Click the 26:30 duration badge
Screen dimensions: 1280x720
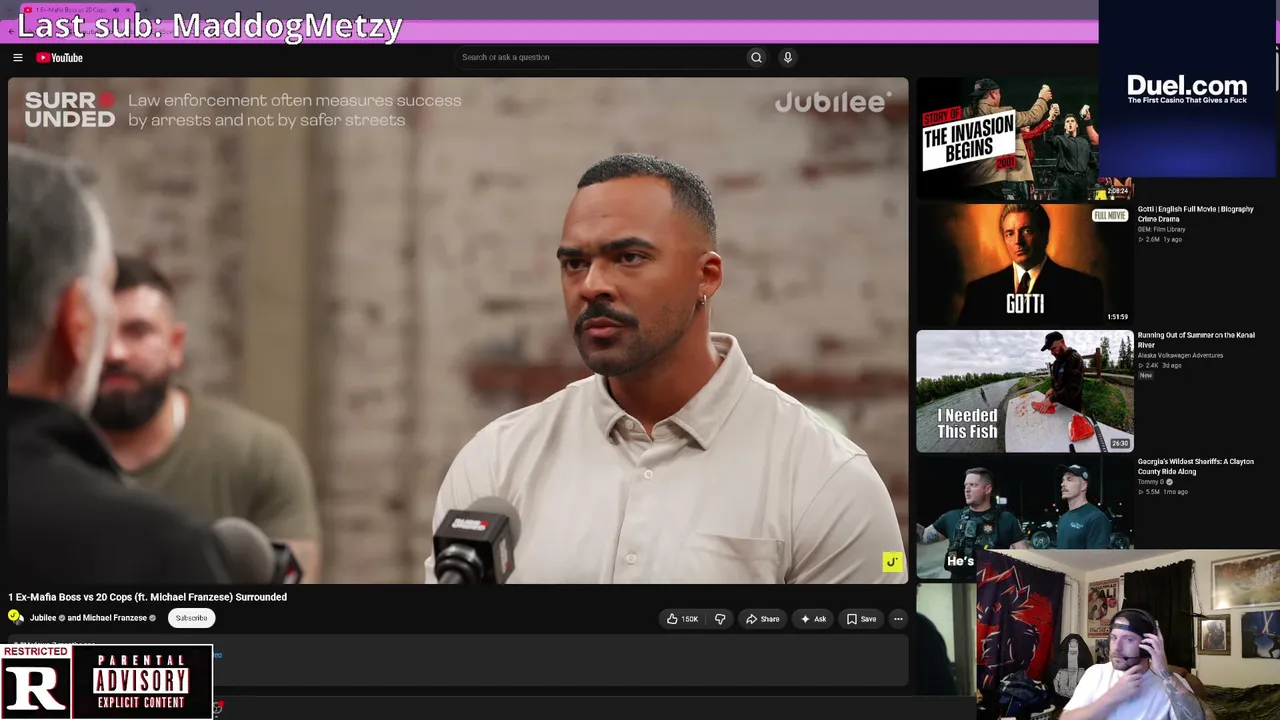[1120, 444]
